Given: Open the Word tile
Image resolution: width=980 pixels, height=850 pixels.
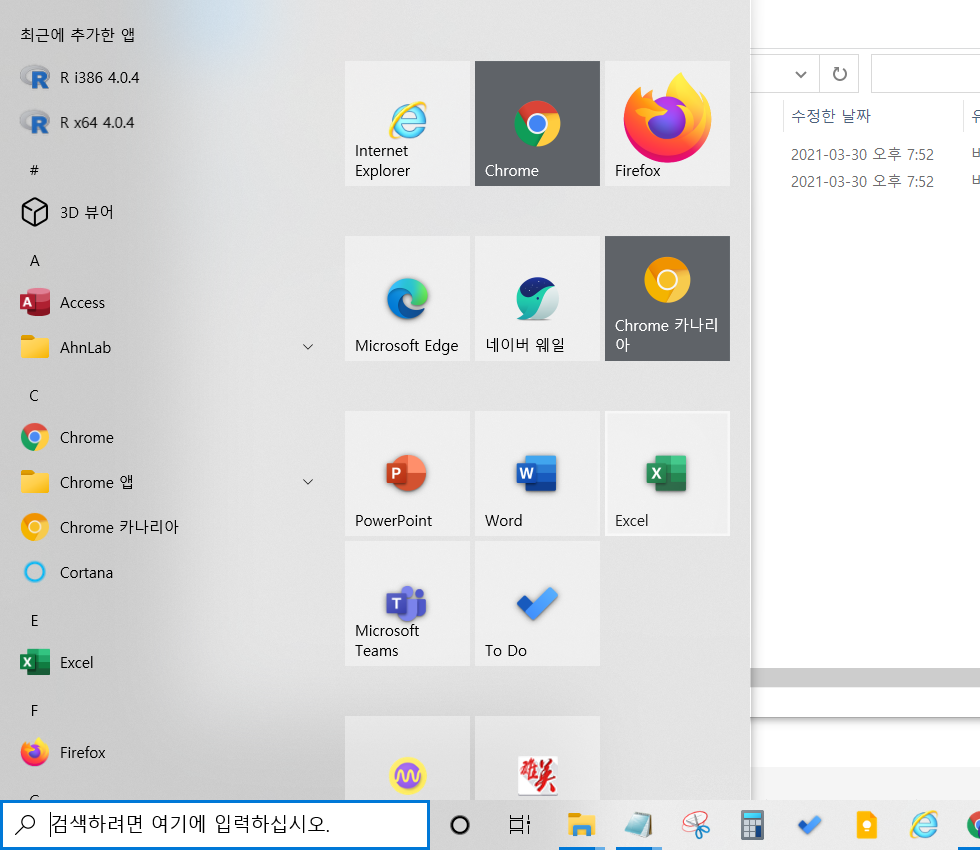Looking at the screenshot, I should click(x=537, y=473).
